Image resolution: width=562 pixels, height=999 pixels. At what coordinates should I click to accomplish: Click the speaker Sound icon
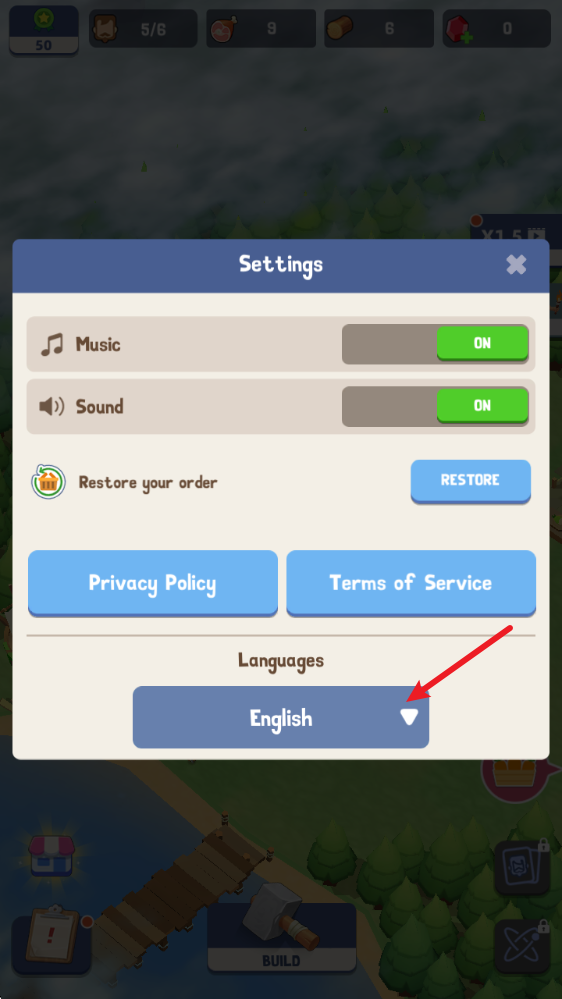[x=52, y=406]
